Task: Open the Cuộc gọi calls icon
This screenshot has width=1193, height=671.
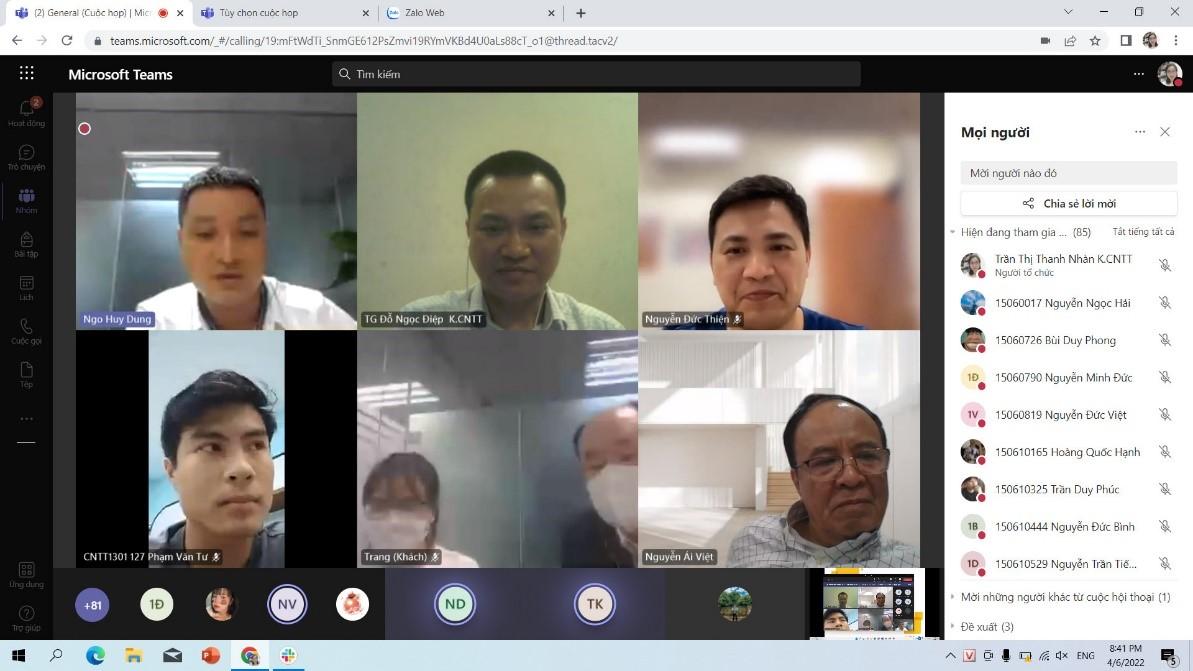Action: coord(26,331)
